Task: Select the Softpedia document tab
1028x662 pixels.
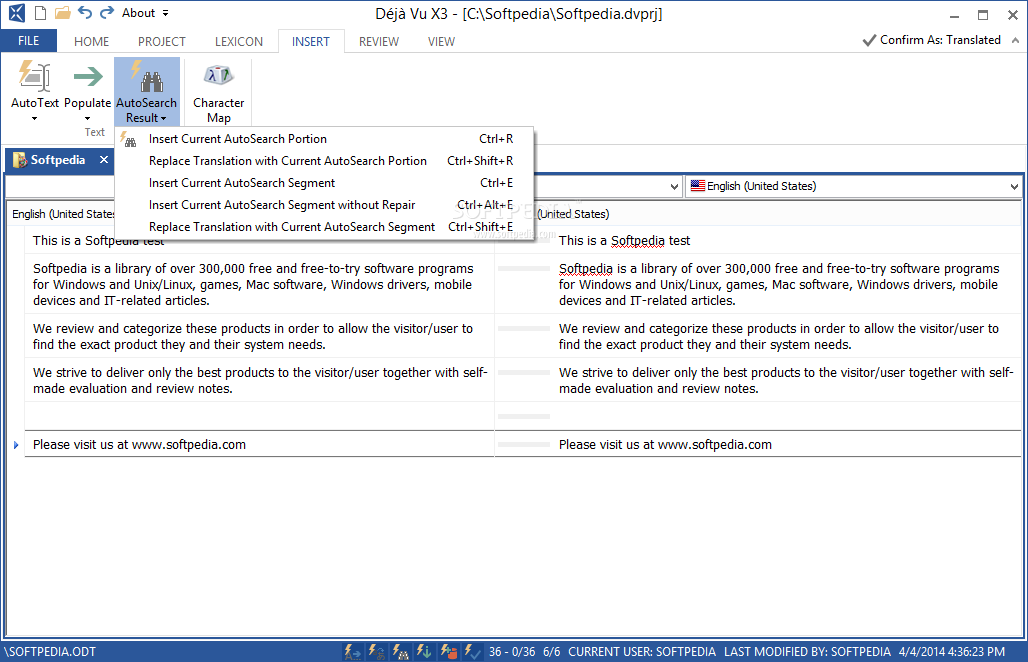Action: [57, 160]
